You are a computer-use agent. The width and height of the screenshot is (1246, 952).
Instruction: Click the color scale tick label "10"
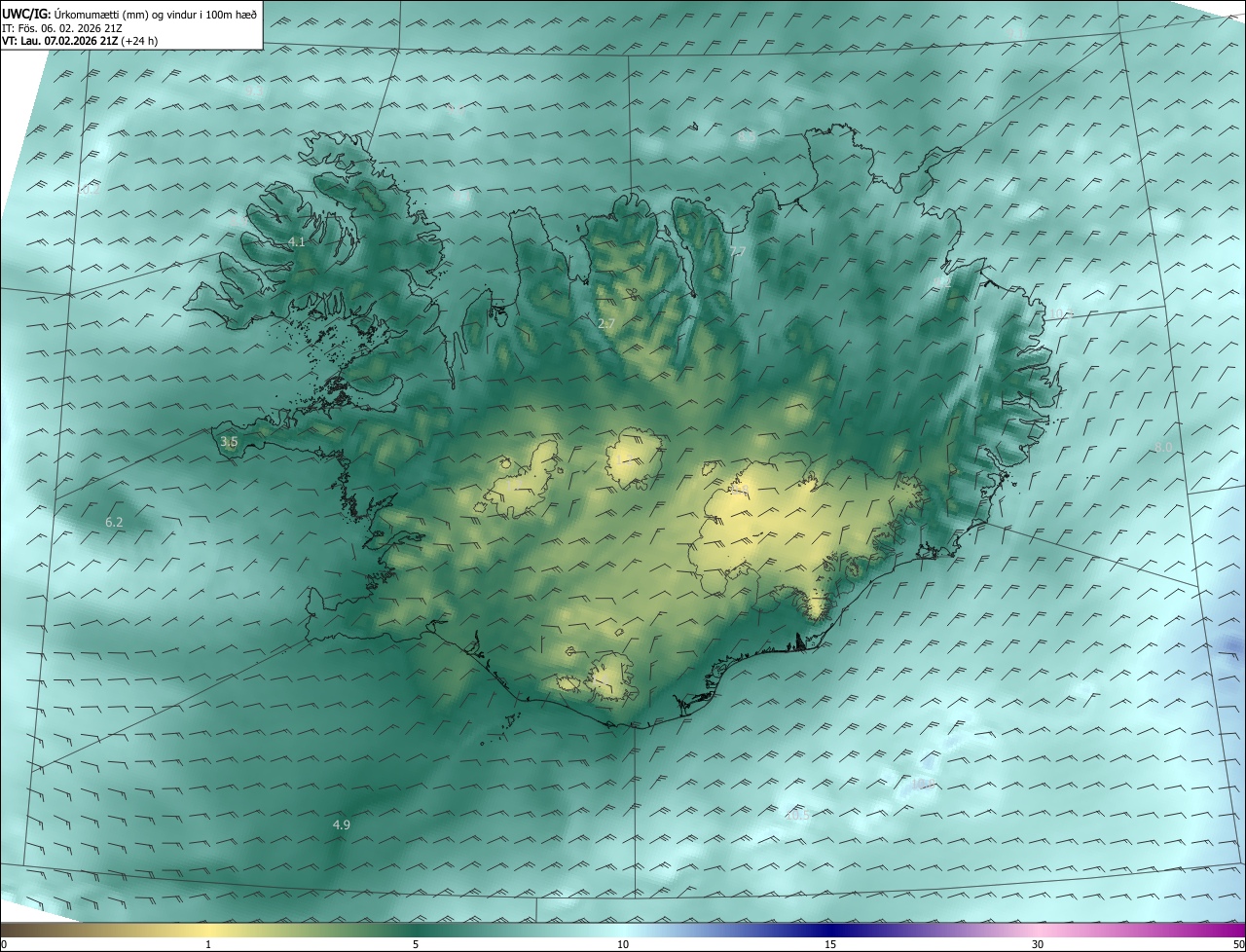click(623, 945)
